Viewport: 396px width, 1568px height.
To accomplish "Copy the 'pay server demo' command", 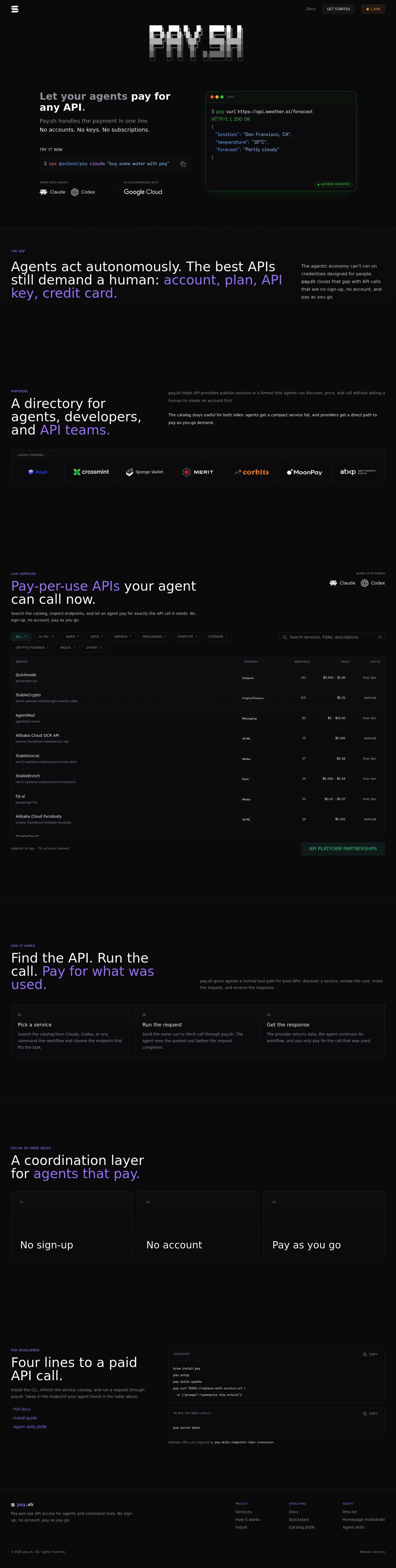I will coord(370,1413).
